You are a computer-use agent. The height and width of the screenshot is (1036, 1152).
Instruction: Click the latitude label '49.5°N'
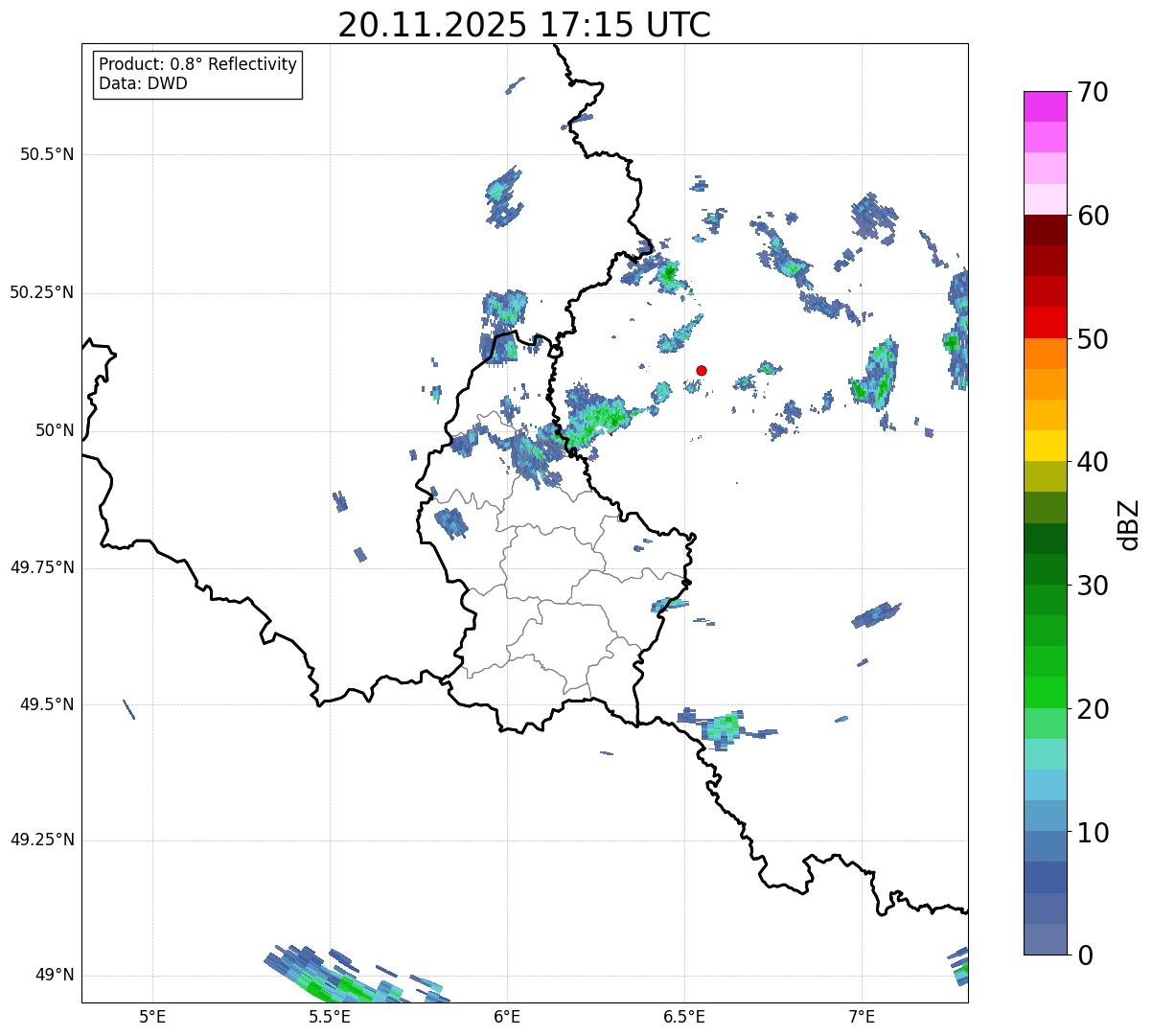[x=46, y=704]
